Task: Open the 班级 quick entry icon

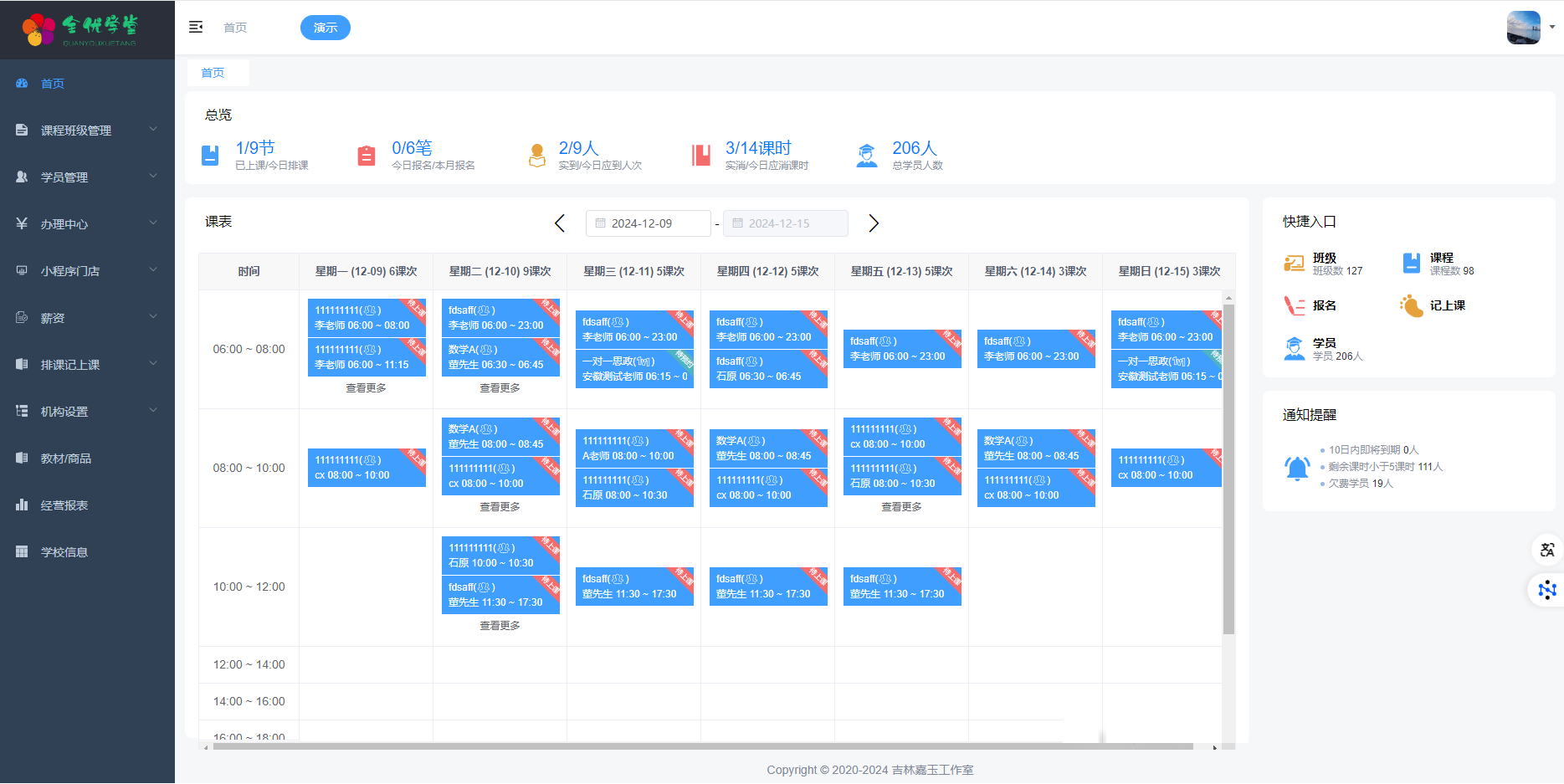Action: [x=1294, y=264]
